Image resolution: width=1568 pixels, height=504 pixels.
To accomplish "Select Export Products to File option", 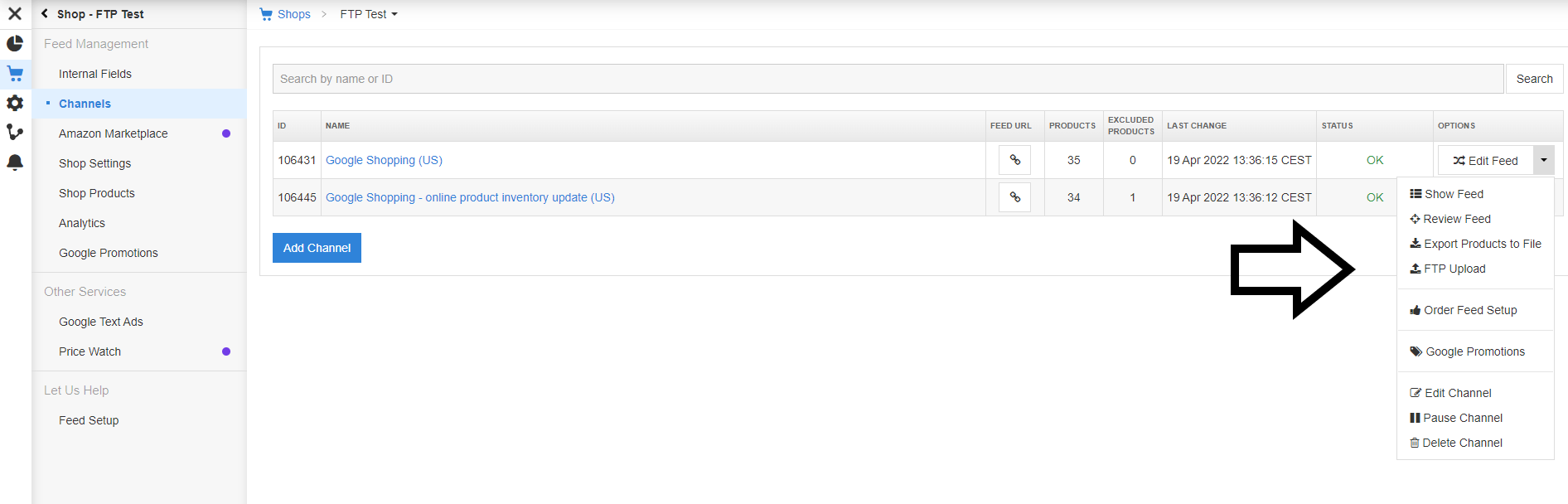I will (1482, 244).
